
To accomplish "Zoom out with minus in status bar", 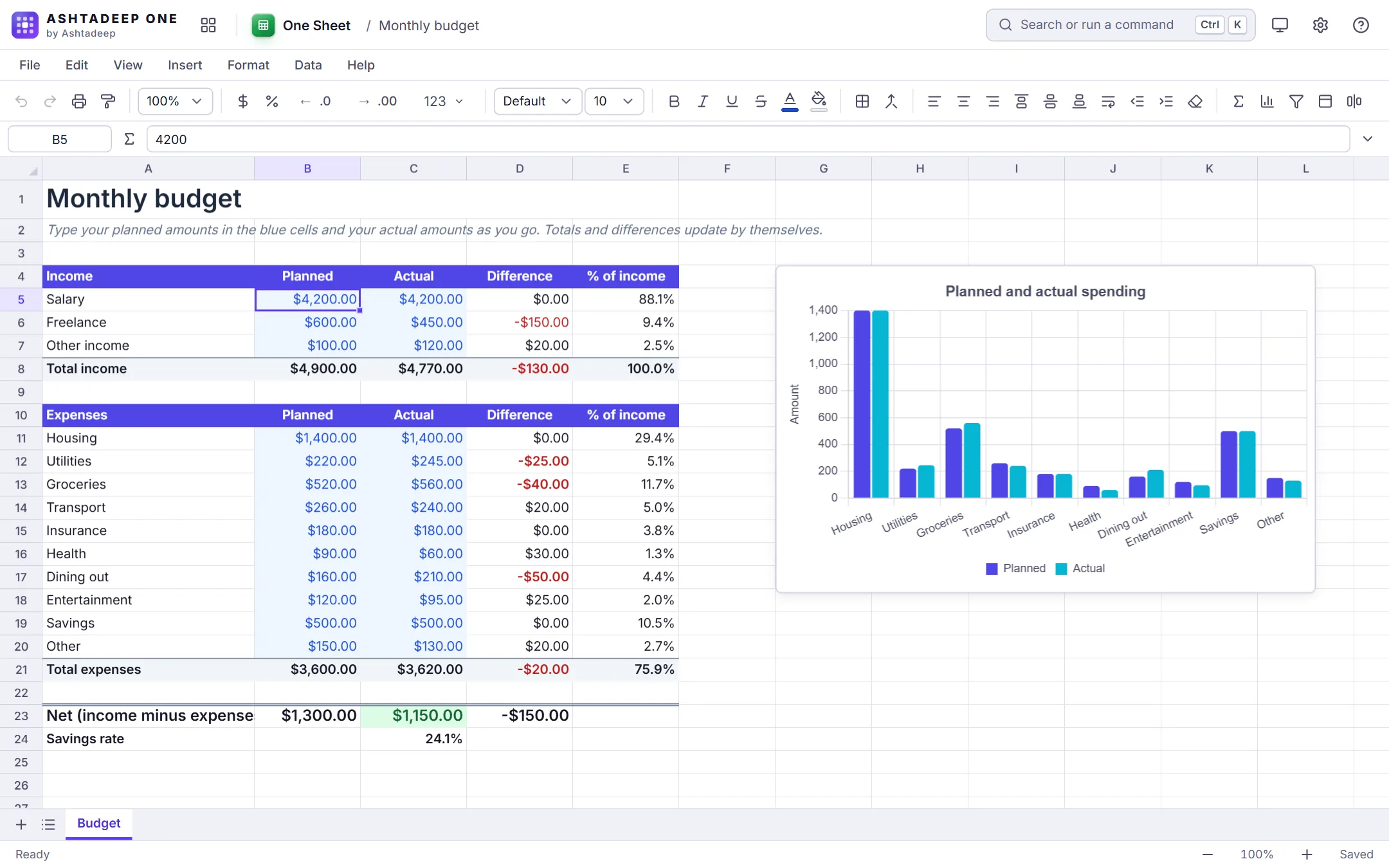I will click(x=1207, y=854).
